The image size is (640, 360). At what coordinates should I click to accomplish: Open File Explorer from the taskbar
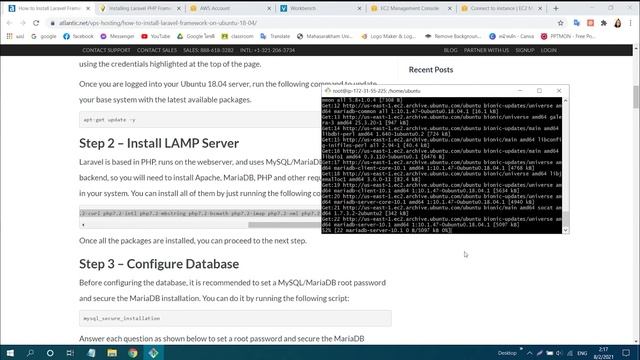(x=112, y=353)
